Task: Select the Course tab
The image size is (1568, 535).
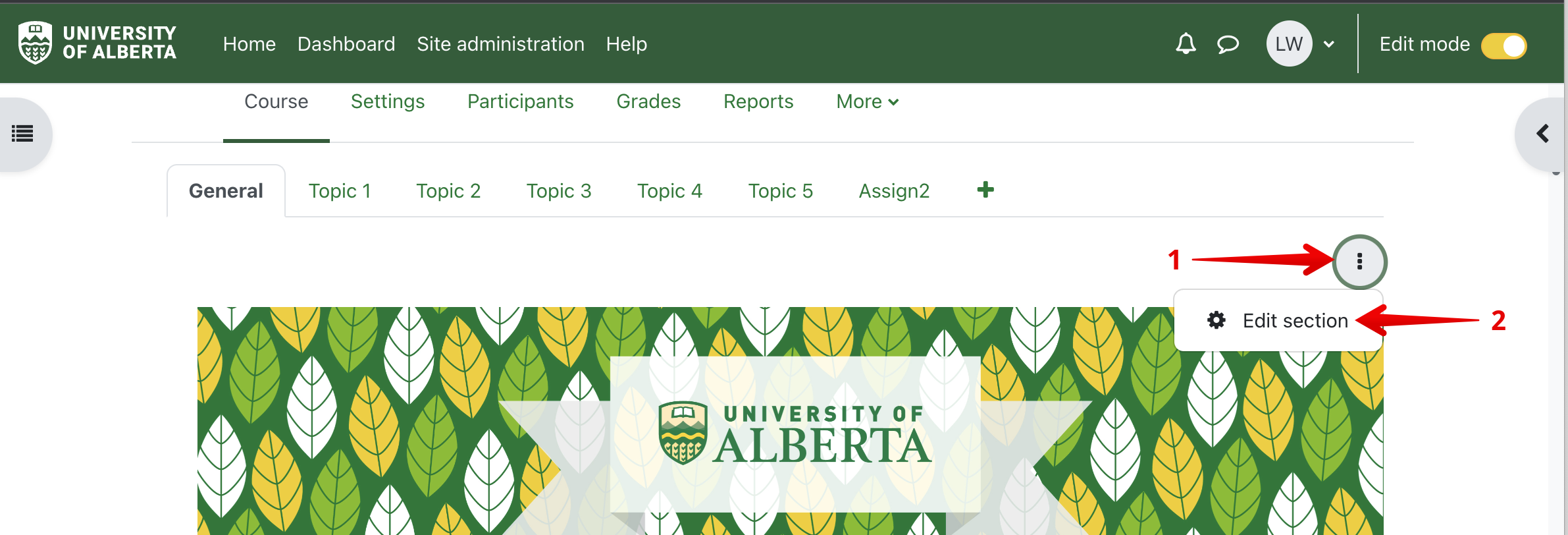Action: click(276, 101)
